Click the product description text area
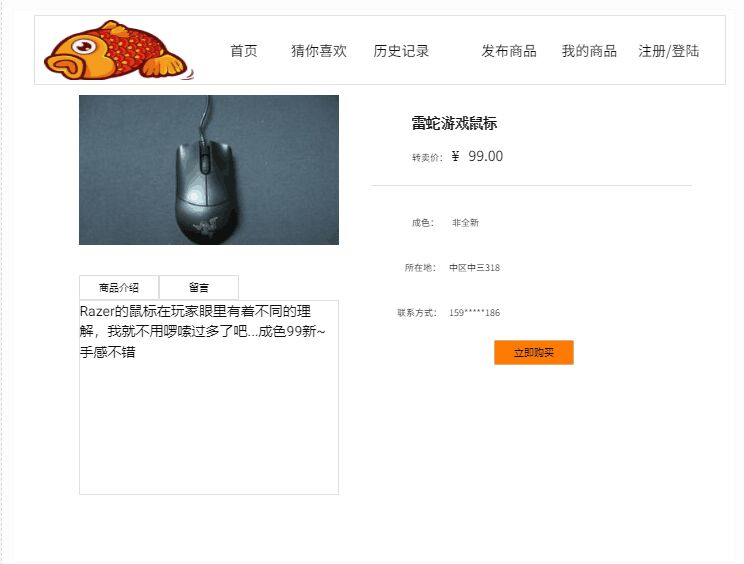Screen dimensions: 744x564 pos(209,398)
